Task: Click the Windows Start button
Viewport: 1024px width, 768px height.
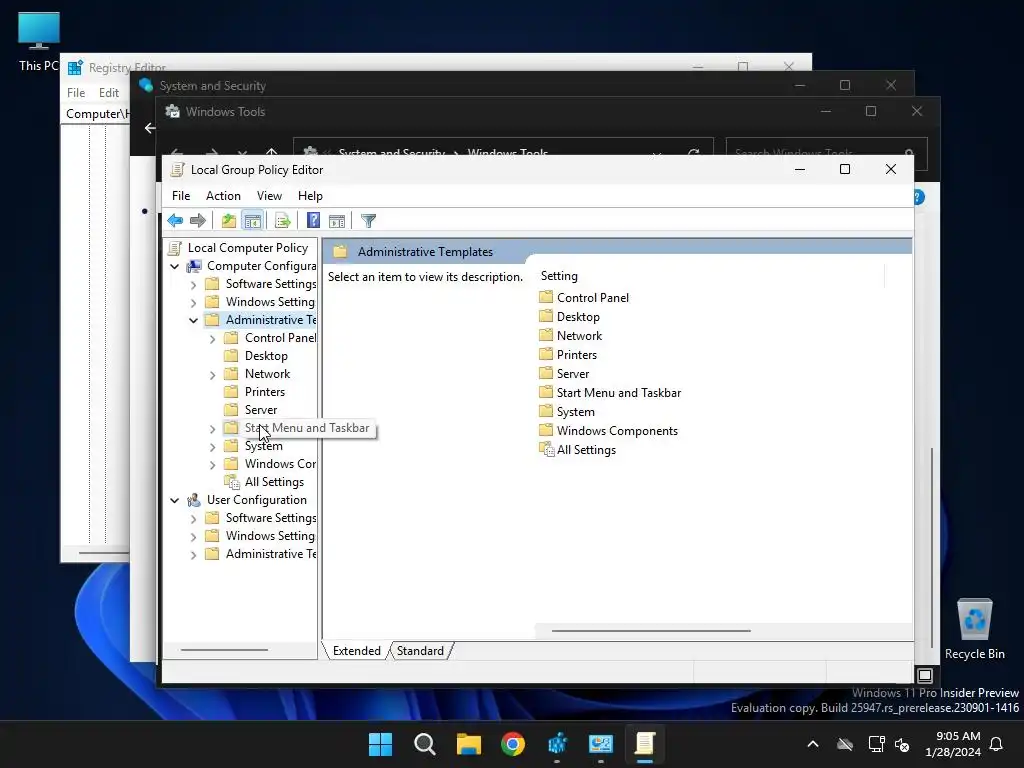Action: point(380,744)
